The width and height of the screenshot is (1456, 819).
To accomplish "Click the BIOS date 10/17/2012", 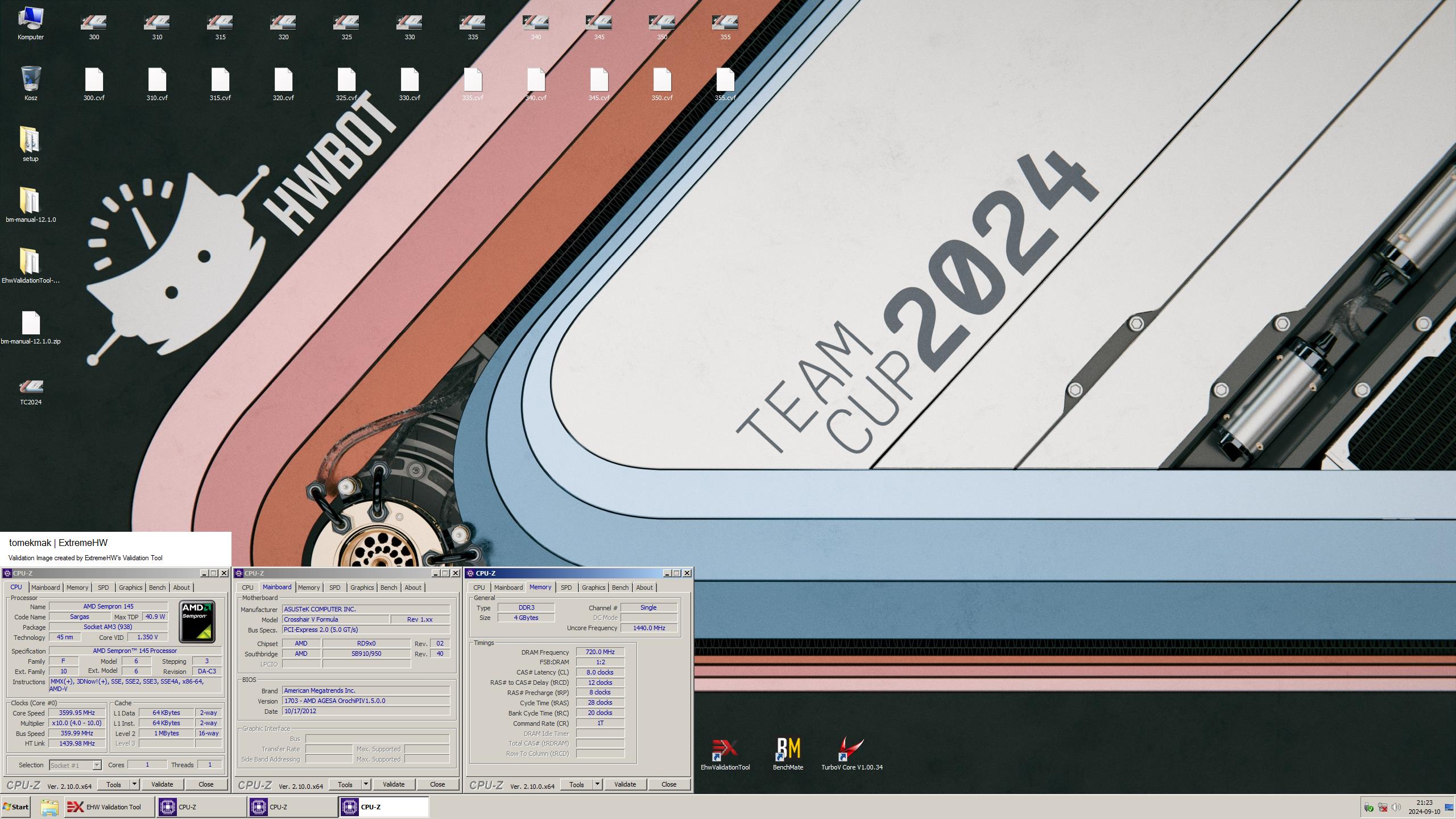I will (366, 711).
